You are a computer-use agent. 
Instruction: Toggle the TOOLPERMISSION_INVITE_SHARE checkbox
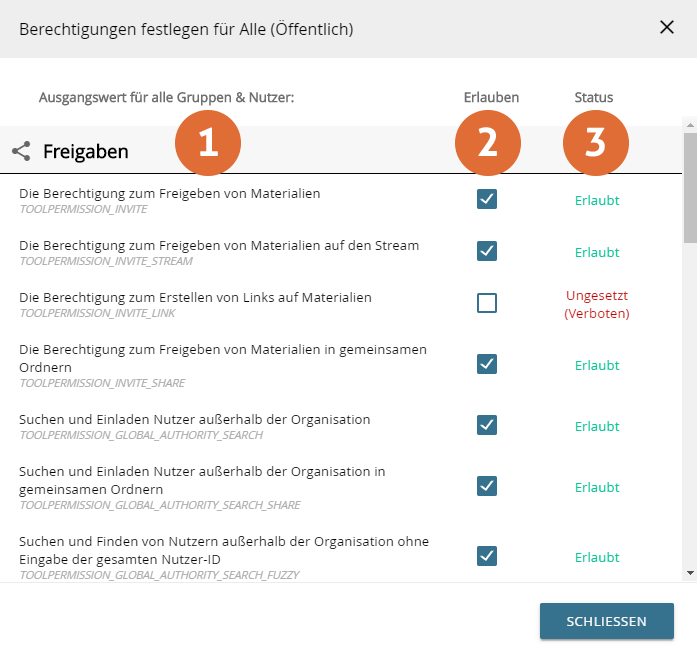click(x=487, y=364)
